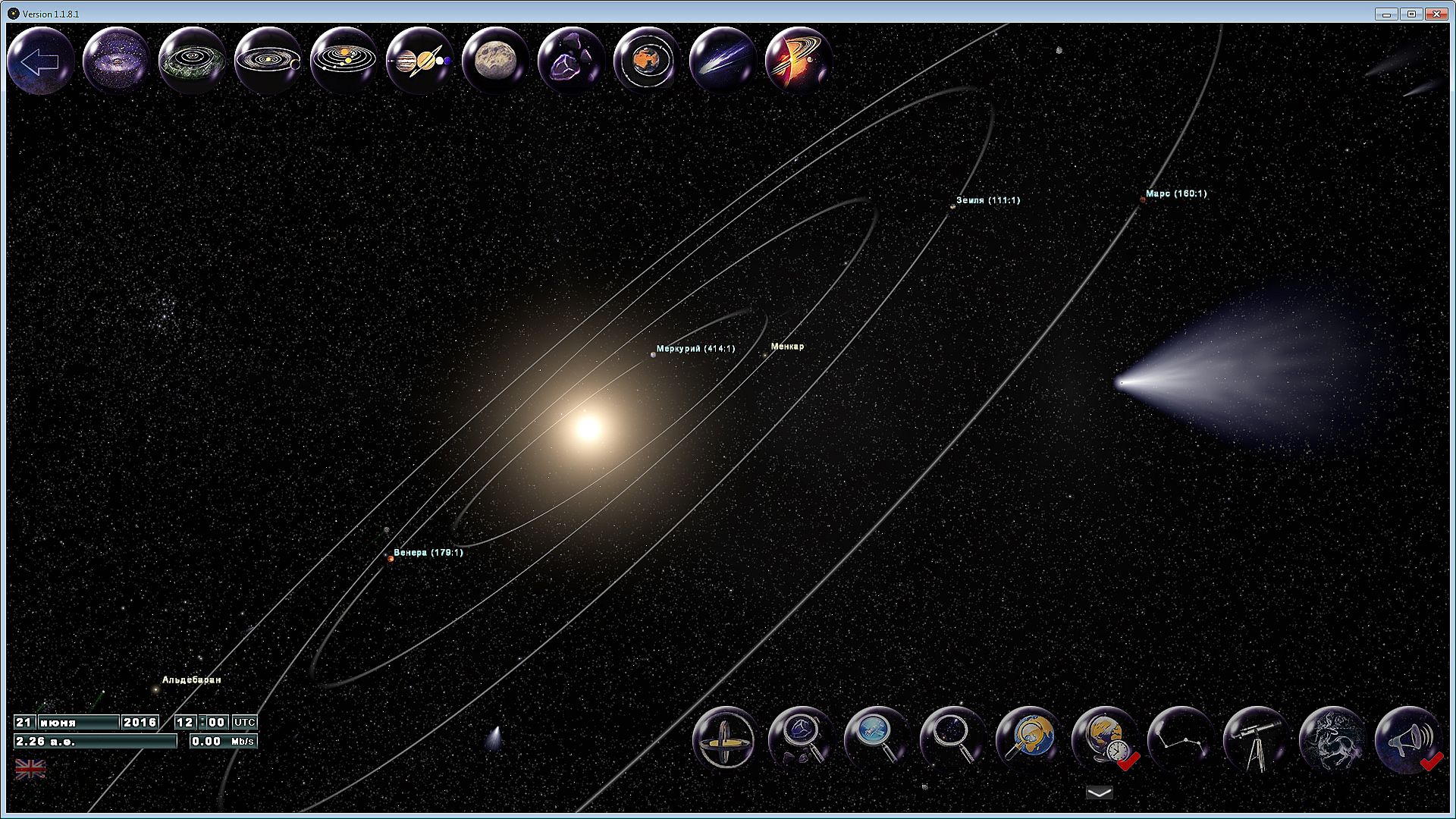Viewport: 1456px width, 819px height.
Task: Select the comet bubble in top toolbar
Action: tap(723, 61)
